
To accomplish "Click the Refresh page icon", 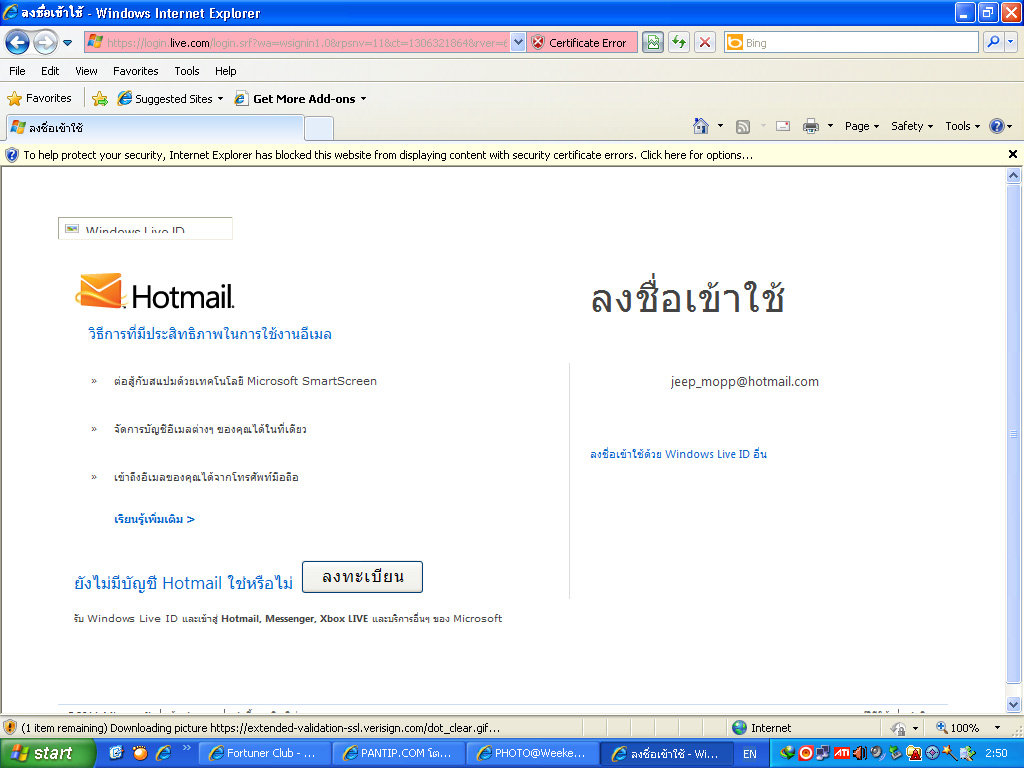I will tap(679, 43).
